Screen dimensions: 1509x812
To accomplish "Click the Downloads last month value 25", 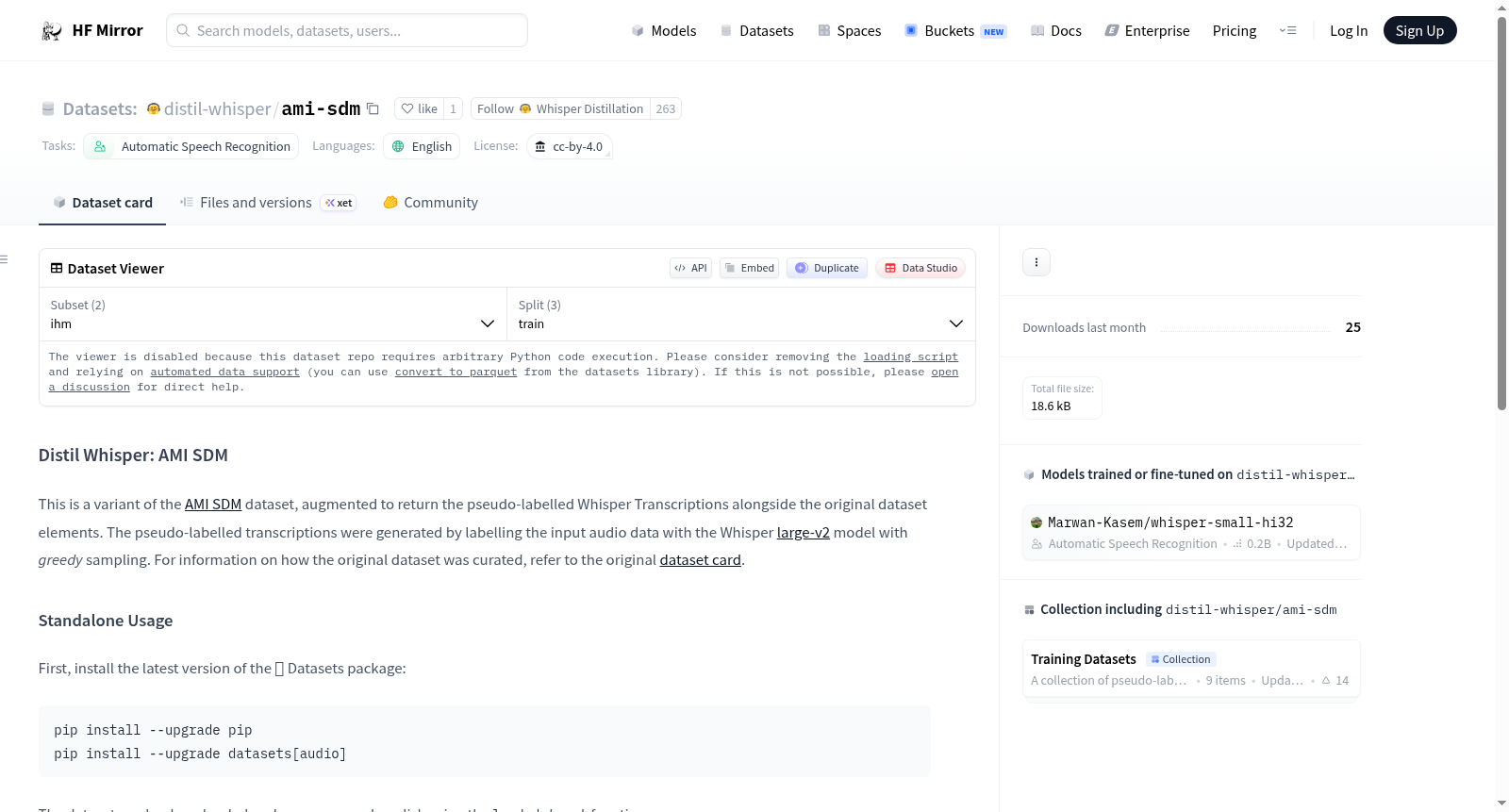I will (x=1352, y=327).
